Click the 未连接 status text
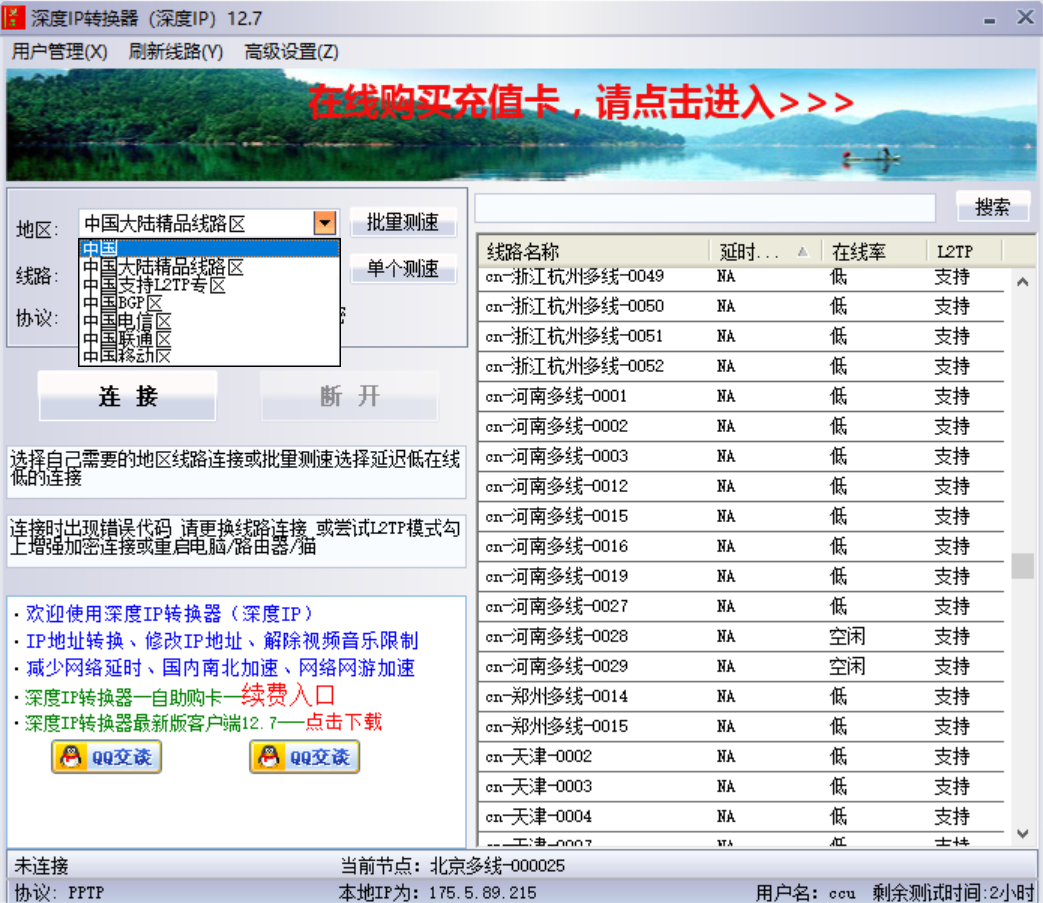 point(41,866)
